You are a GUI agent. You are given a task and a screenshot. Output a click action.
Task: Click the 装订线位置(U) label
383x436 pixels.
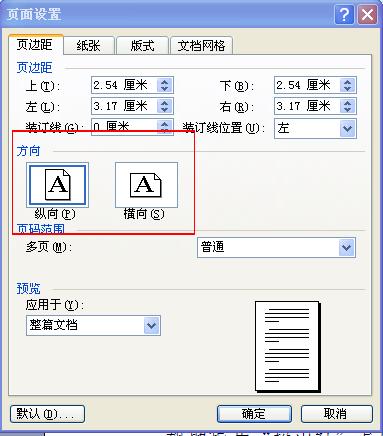(223, 128)
